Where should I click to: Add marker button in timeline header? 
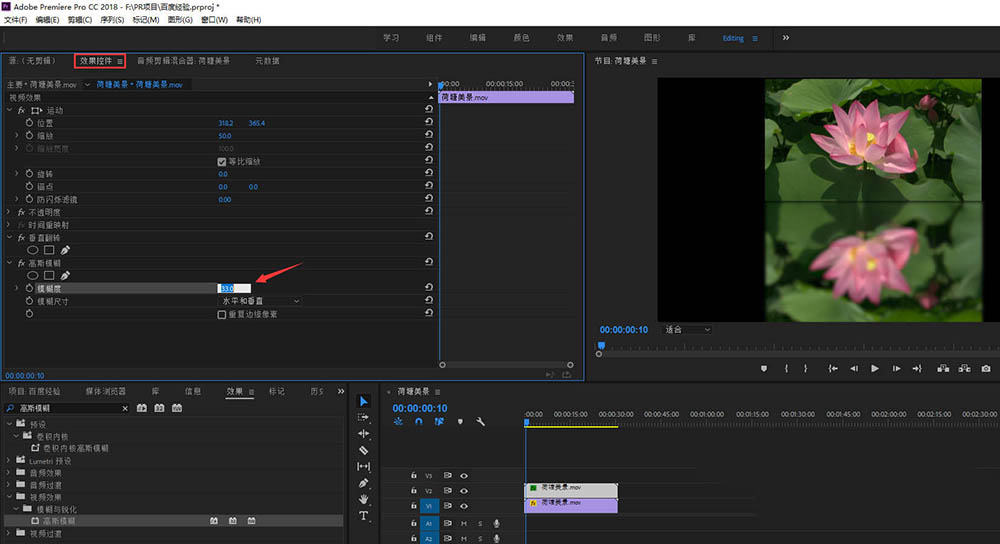(460, 422)
